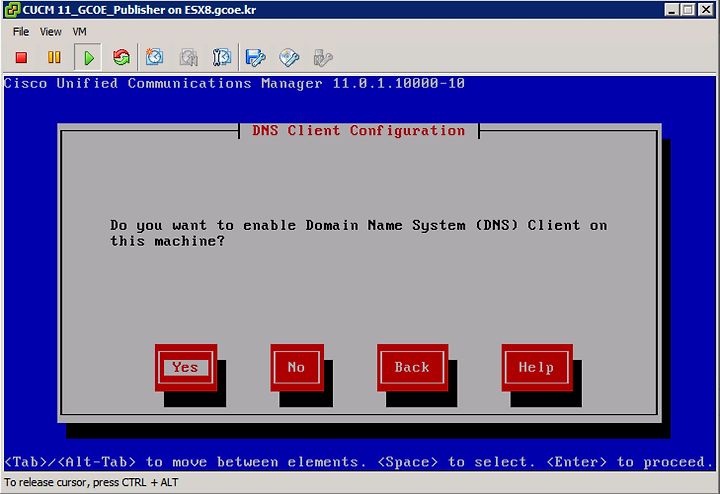720x494 pixels.
Task: Maximize the console window
Action: [688, 10]
